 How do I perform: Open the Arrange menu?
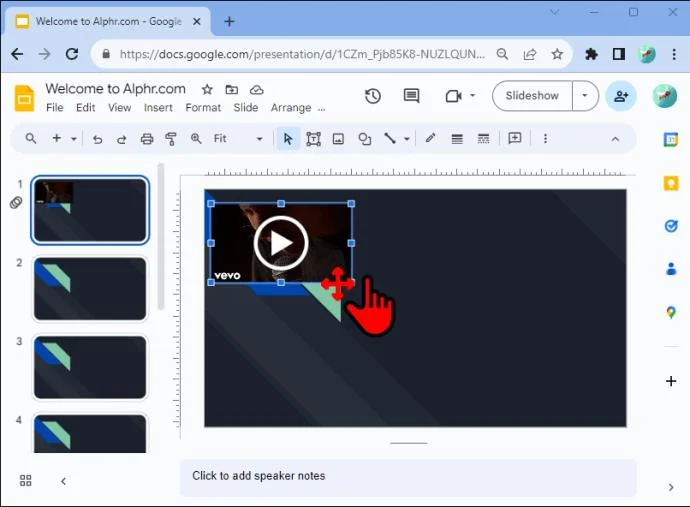[291, 108]
